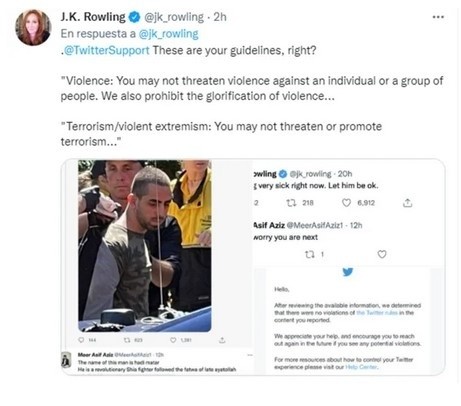This screenshot has width=461, height=406.
Task: Click the Meer Asif Aziz small avatar
Action: click(x=67, y=361)
